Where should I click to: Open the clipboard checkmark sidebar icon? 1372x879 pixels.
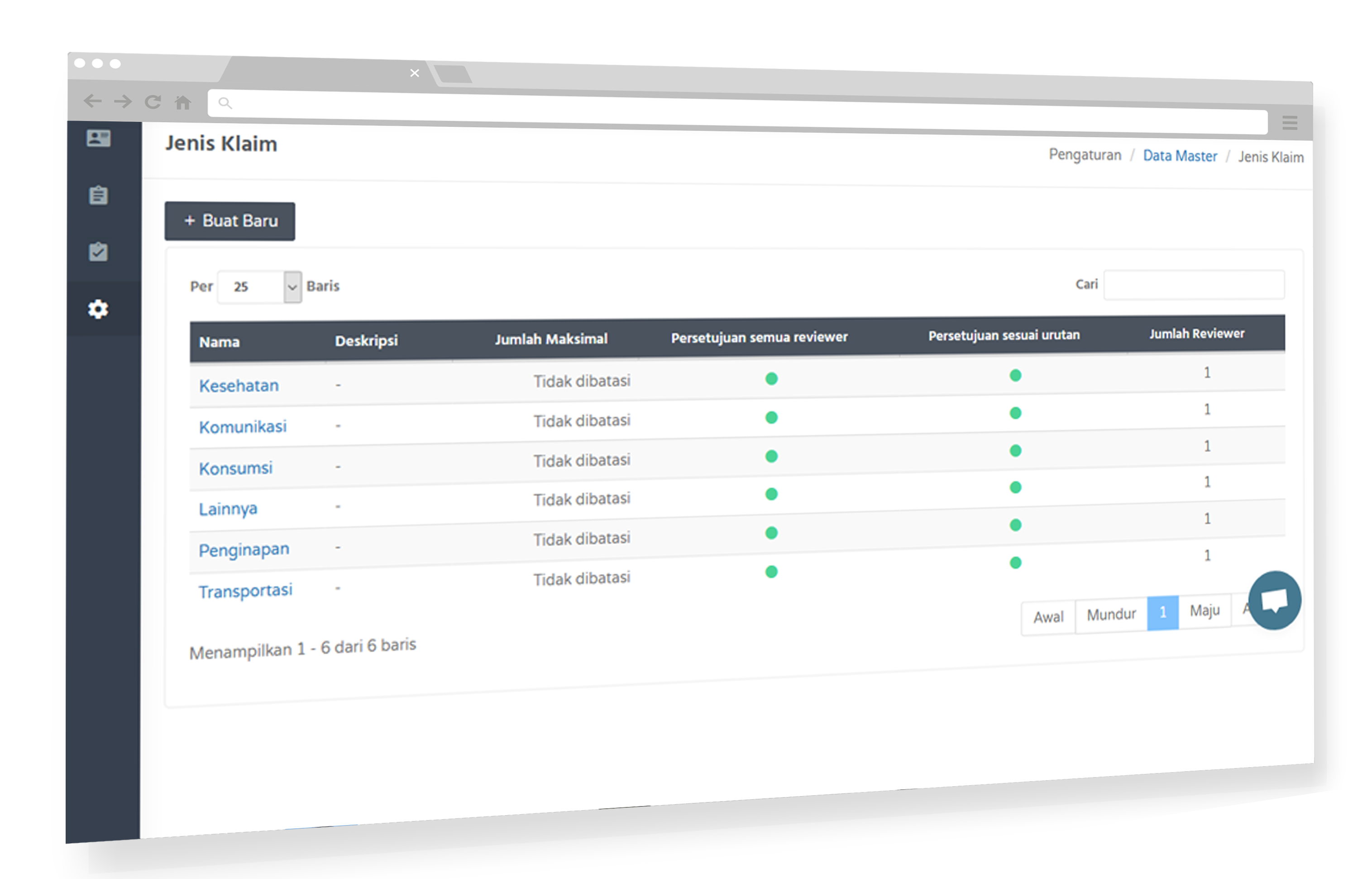click(x=98, y=252)
